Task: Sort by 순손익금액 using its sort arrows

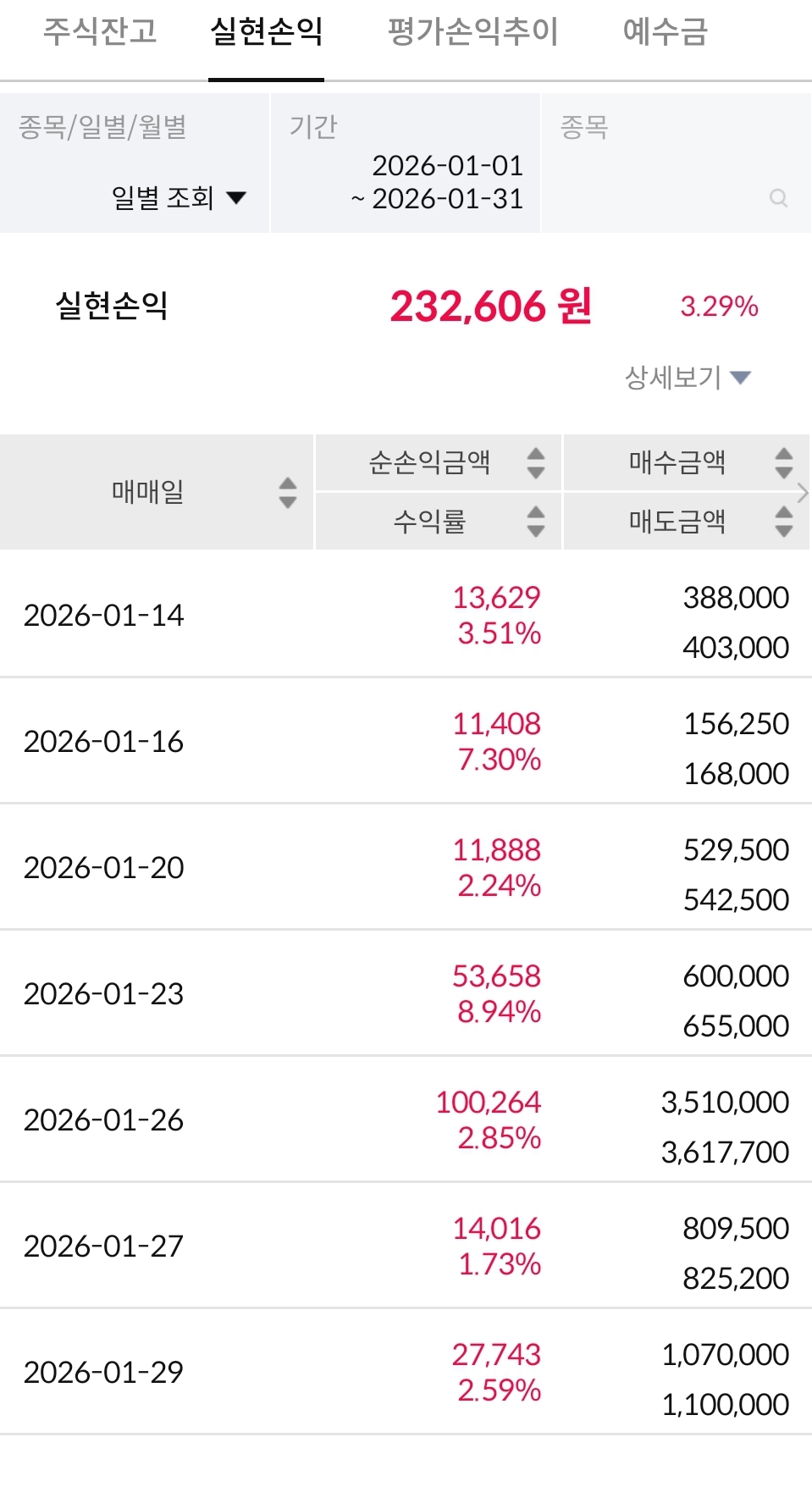Action: tap(535, 462)
